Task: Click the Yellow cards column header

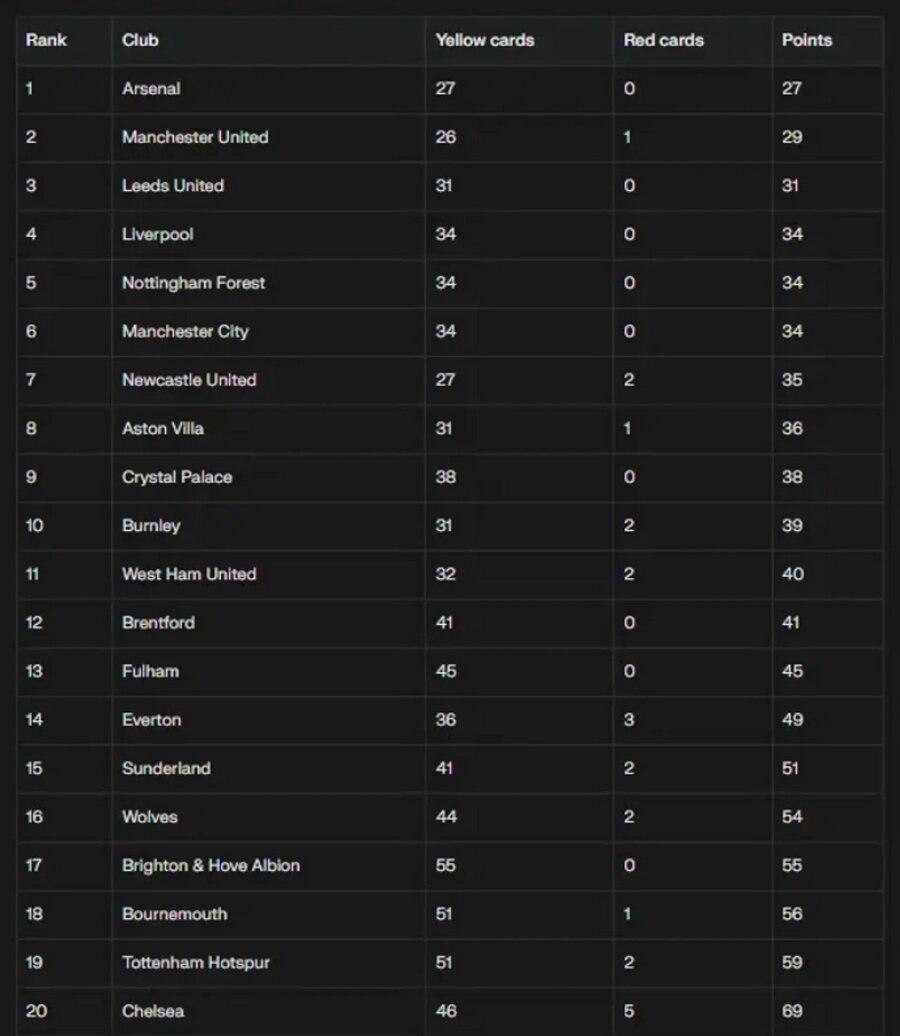Action: pyautogui.click(x=484, y=41)
